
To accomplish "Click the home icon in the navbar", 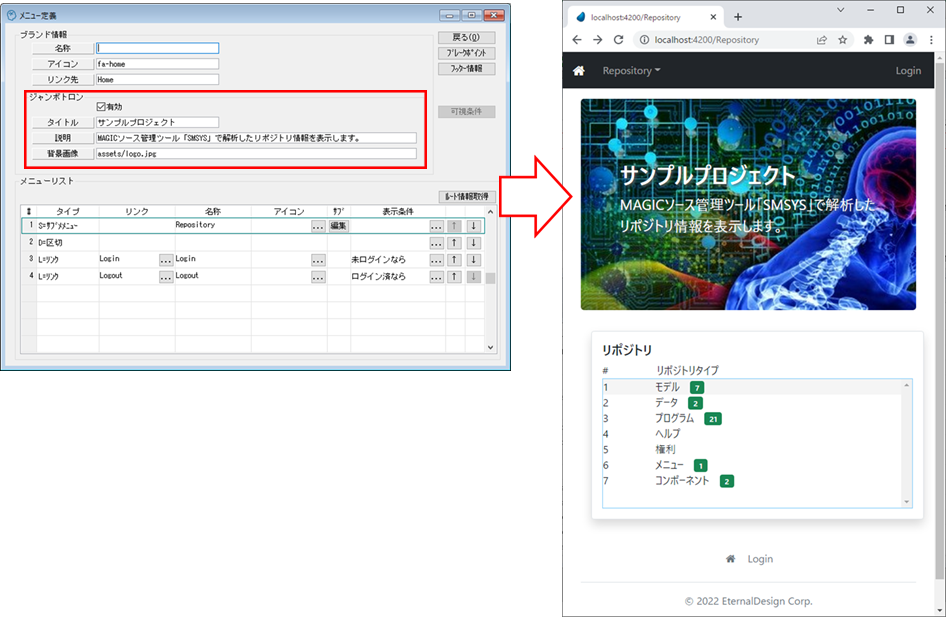I will (x=578, y=71).
